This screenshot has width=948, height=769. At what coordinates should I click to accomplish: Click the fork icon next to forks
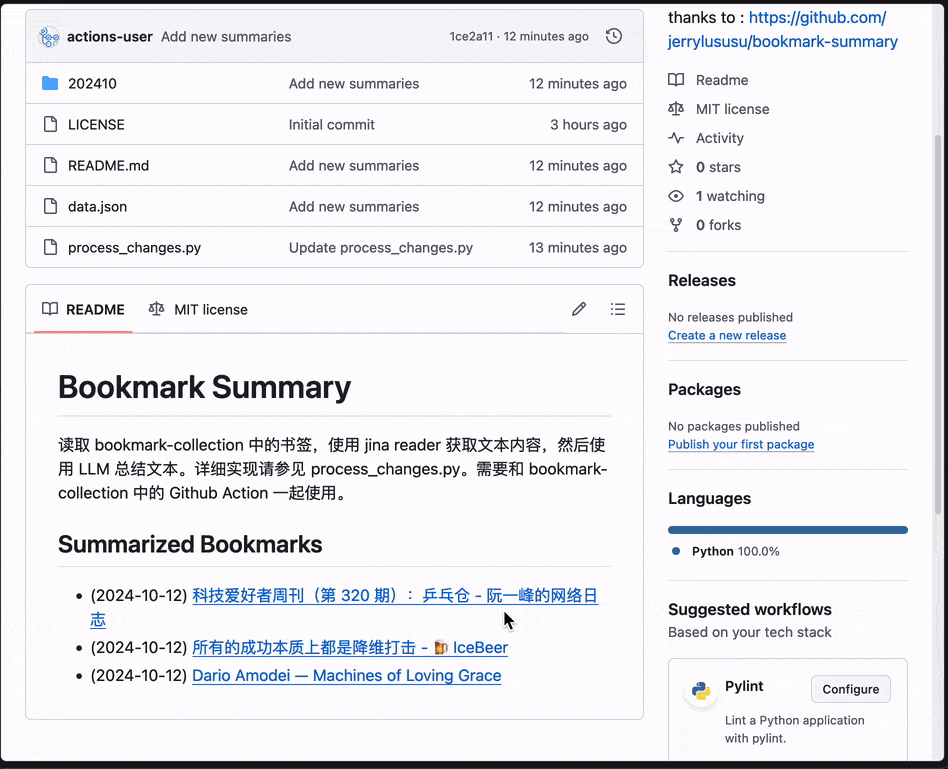pos(676,225)
